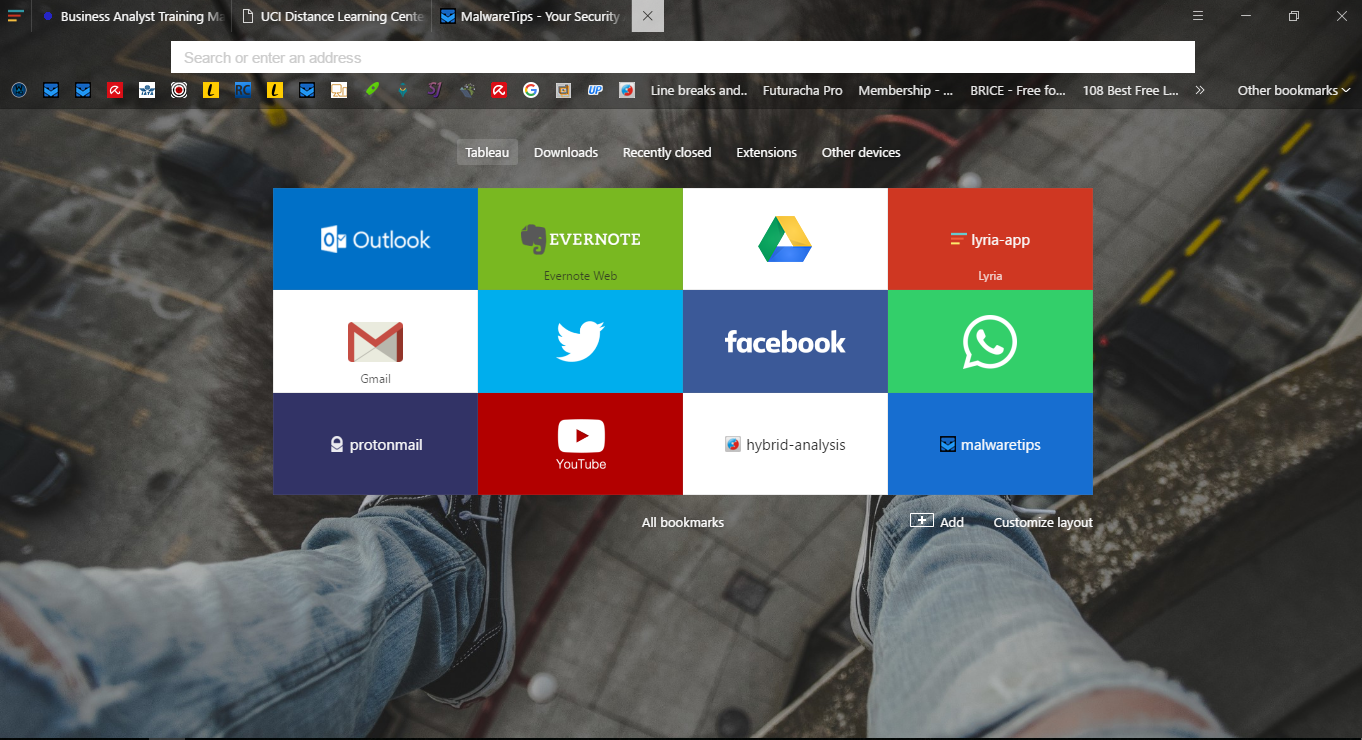
Task: Add a new tile with Add
Action: (937, 522)
